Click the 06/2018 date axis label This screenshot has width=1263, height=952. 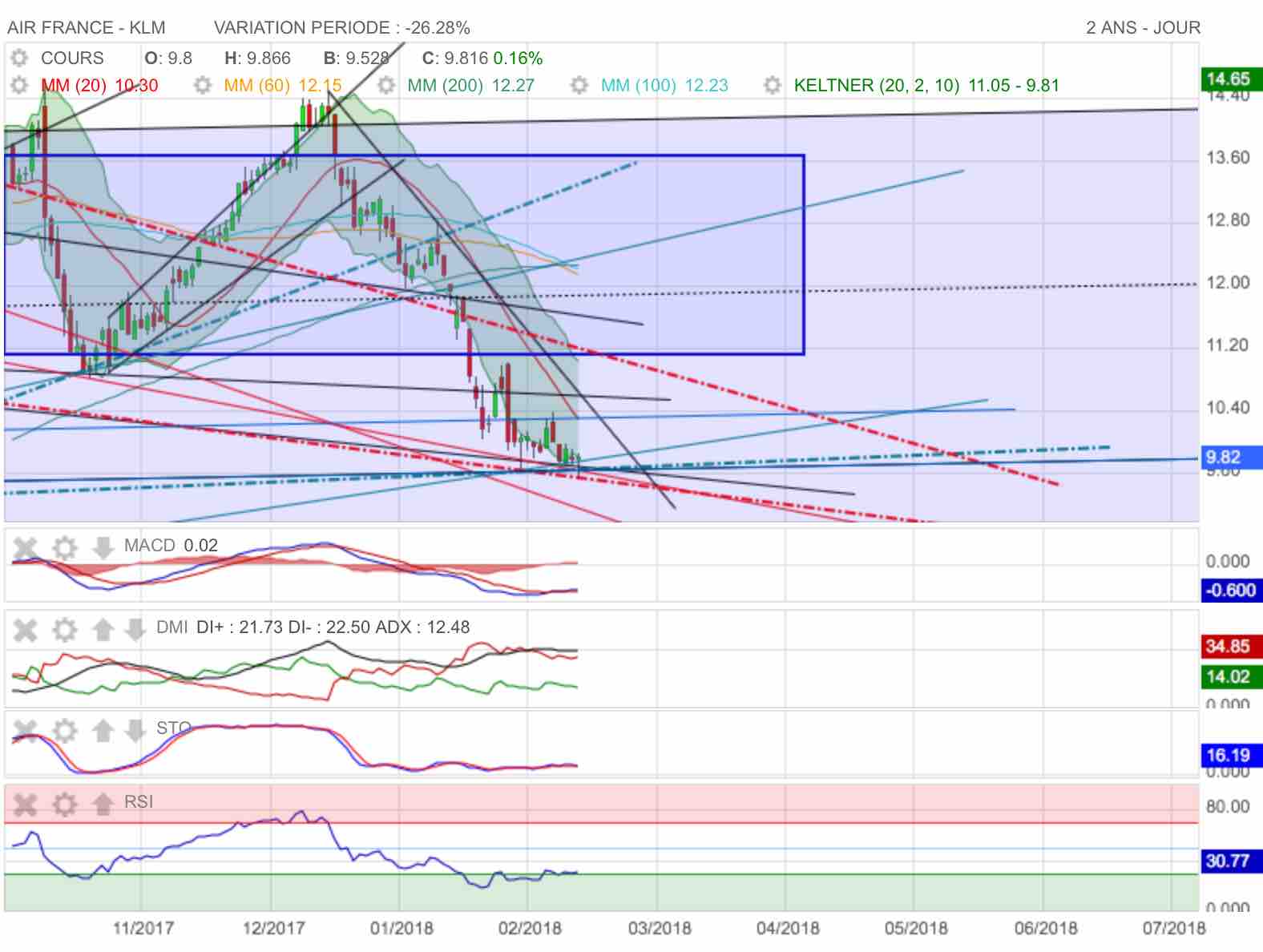[x=1046, y=928]
